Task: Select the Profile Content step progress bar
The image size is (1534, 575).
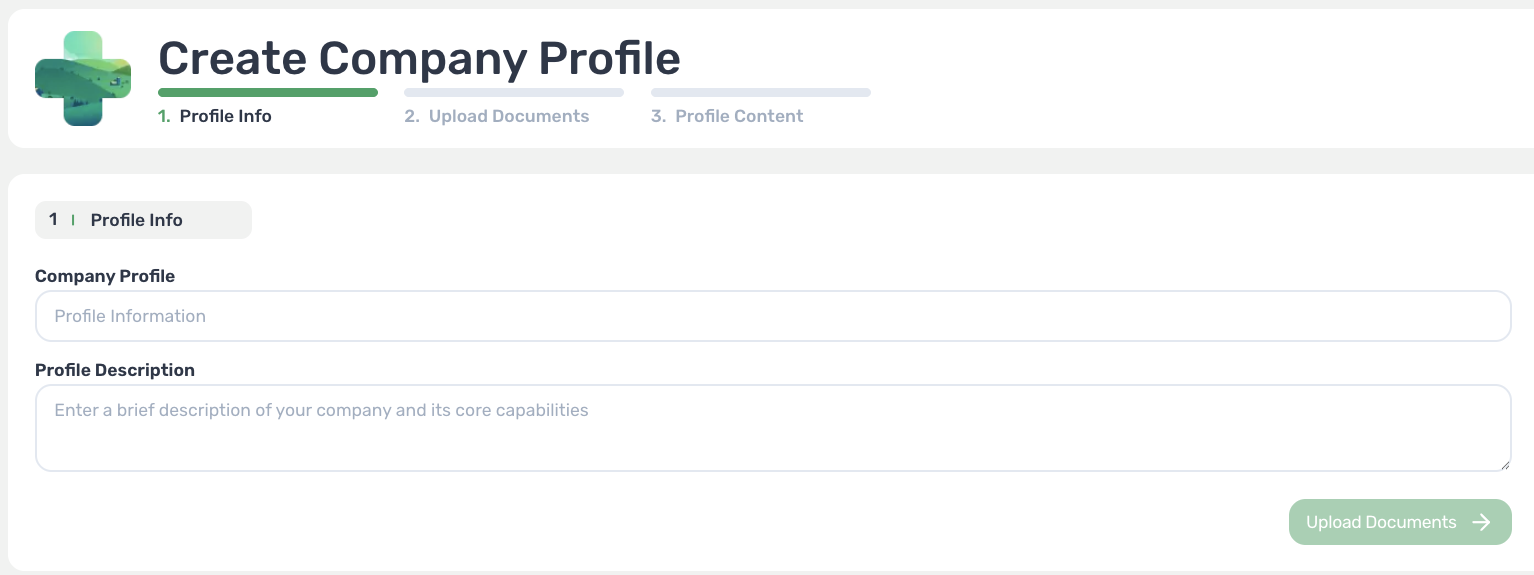Action: click(761, 93)
